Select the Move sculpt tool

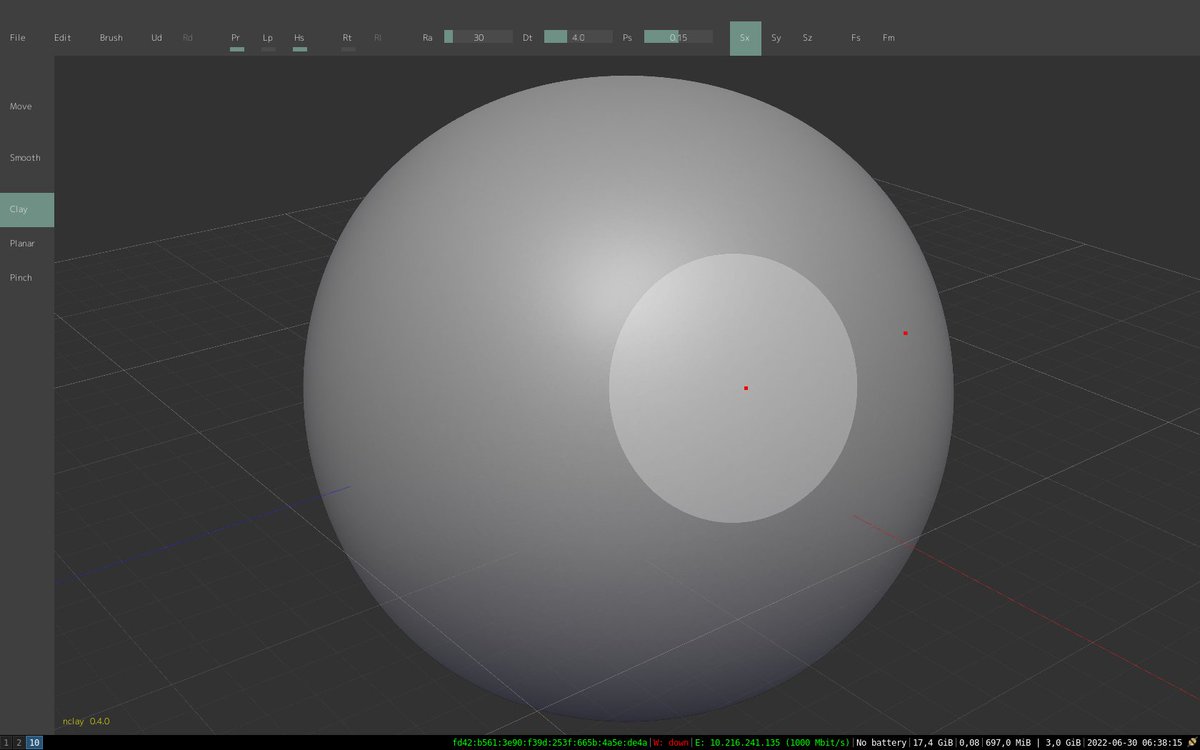pyautogui.click(x=20, y=106)
